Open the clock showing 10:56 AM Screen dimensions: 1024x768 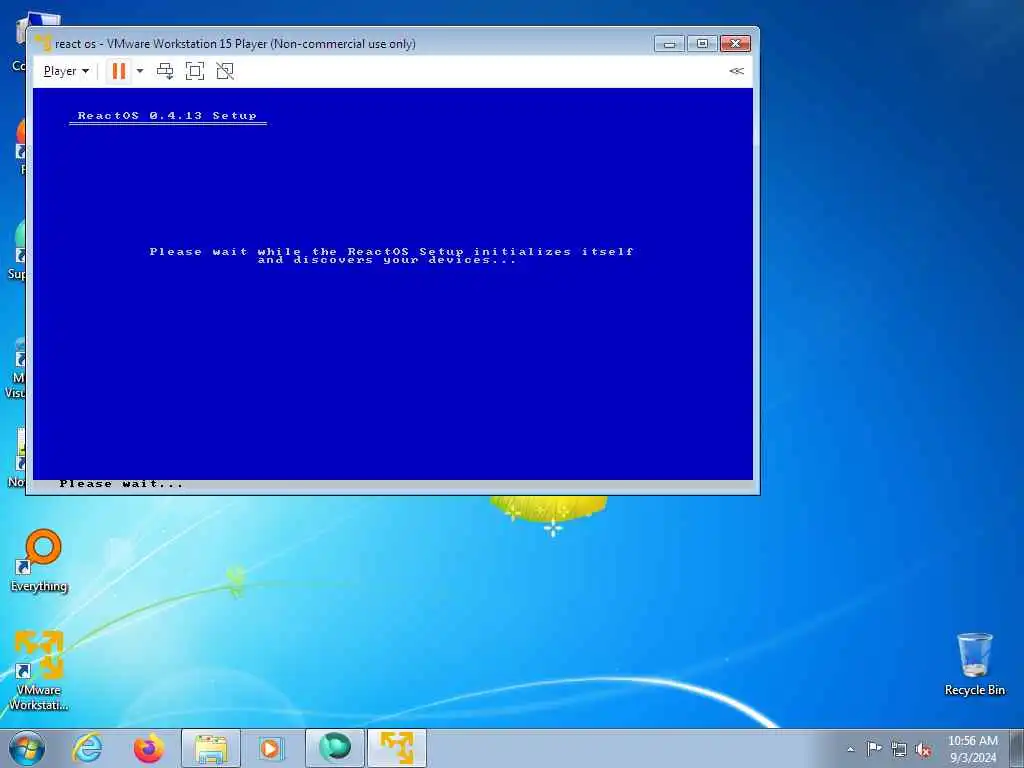click(x=972, y=748)
